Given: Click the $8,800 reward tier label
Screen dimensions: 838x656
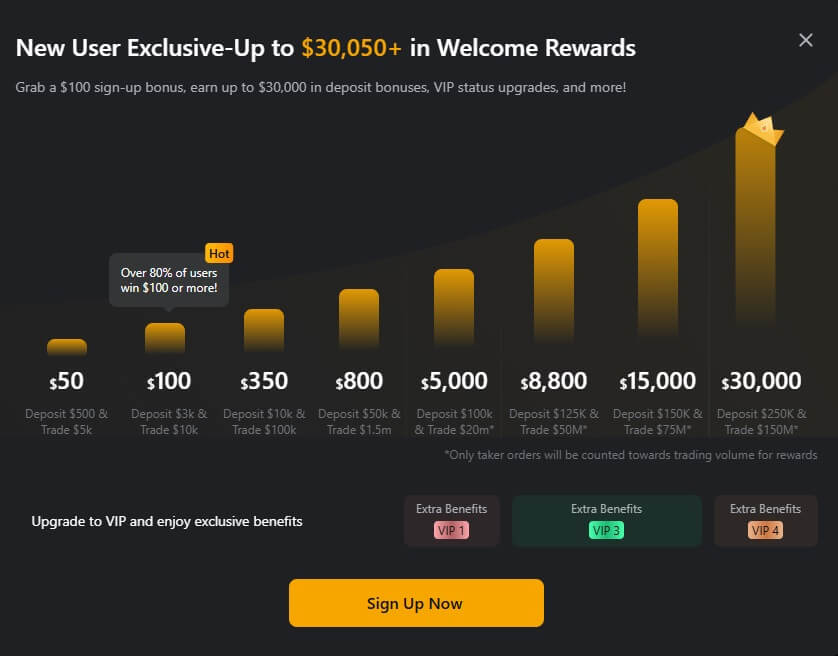Looking at the screenshot, I should pyautogui.click(x=552, y=381).
